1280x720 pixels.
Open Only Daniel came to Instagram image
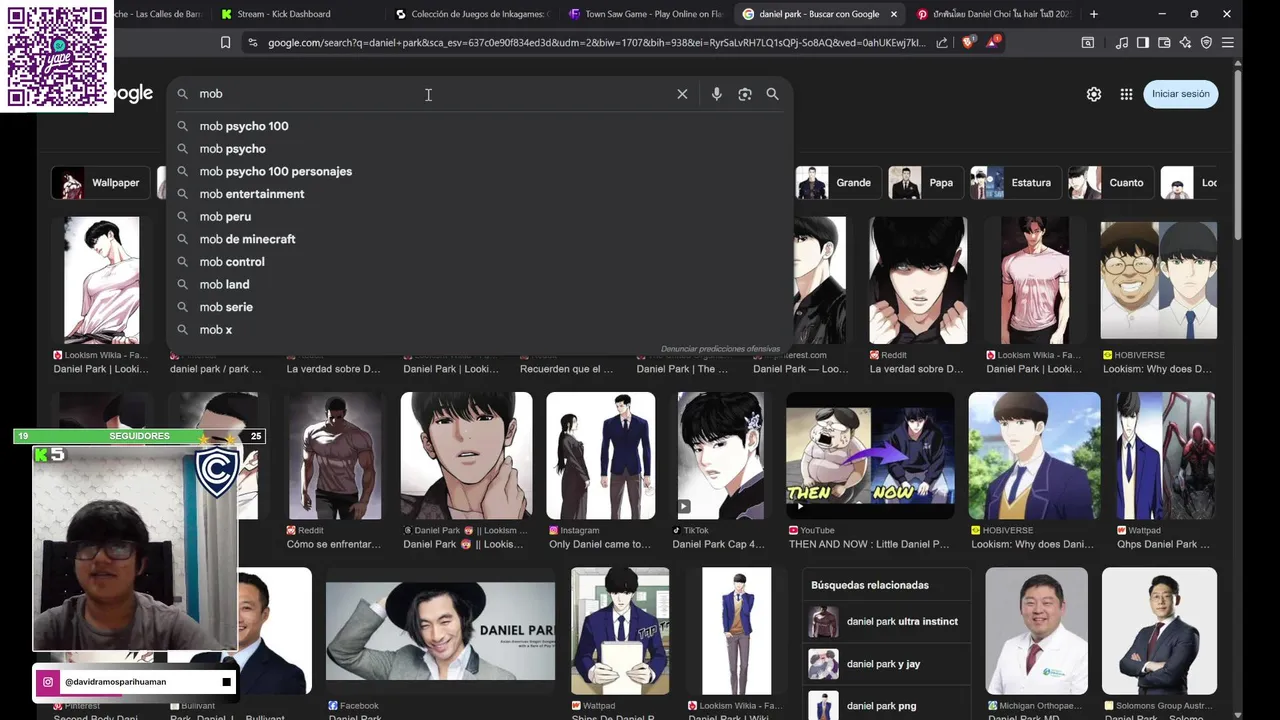[x=601, y=455]
